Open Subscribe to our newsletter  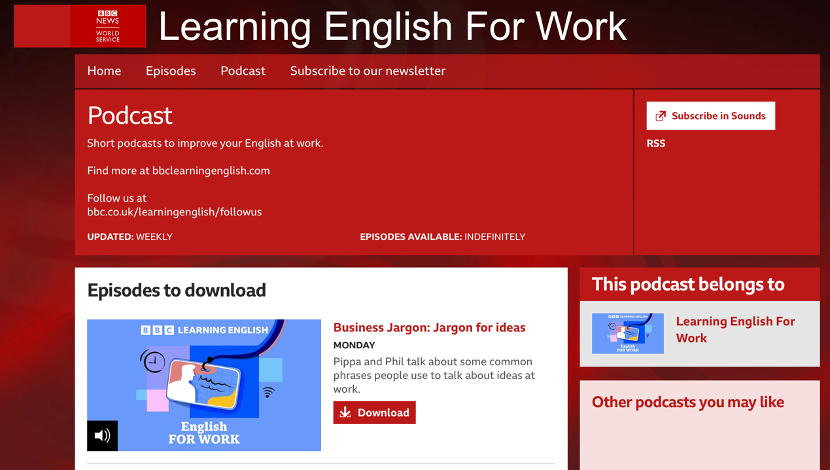[x=367, y=71]
